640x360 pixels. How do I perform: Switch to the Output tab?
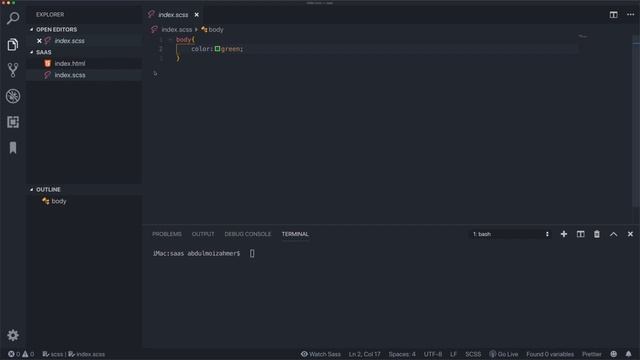coord(203,234)
